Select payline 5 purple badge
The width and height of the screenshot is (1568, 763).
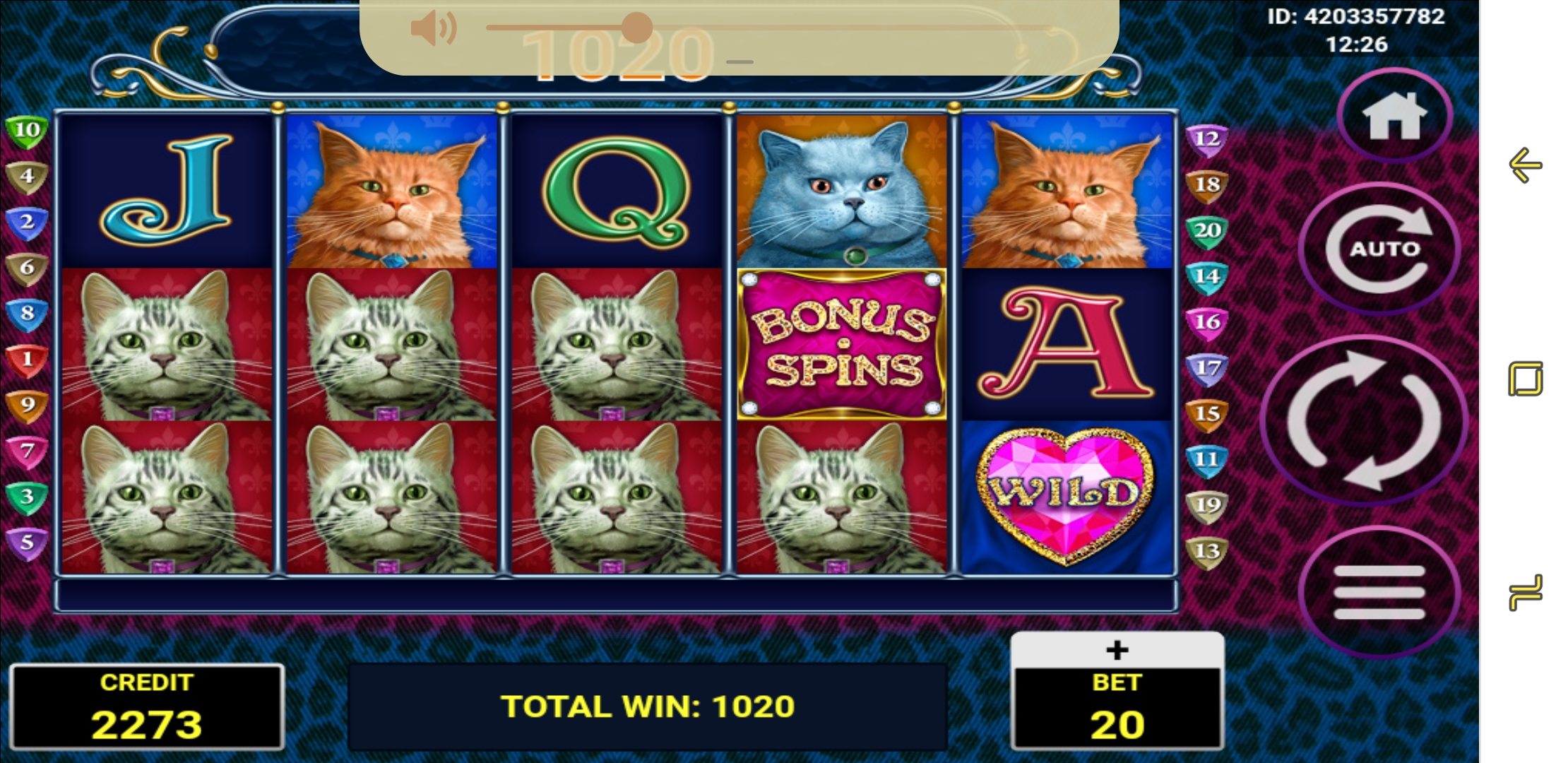pyautogui.click(x=27, y=543)
